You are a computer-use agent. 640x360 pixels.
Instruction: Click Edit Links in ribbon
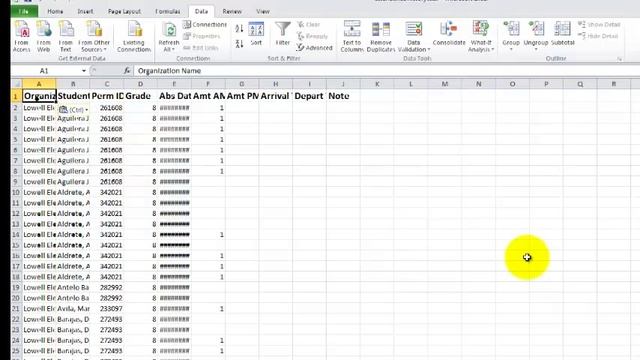pos(201,48)
